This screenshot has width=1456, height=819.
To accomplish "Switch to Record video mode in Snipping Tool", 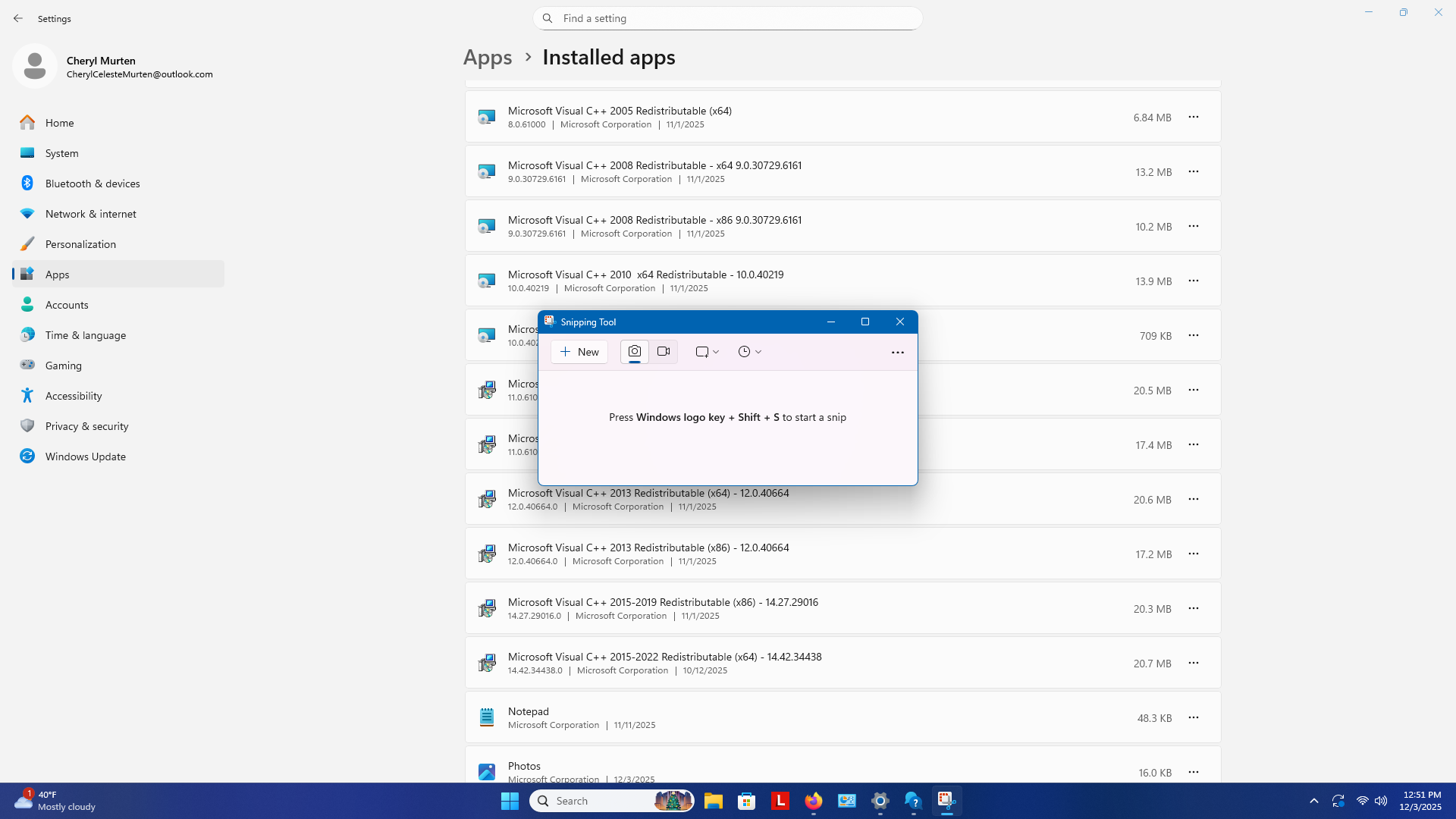I will point(664,352).
